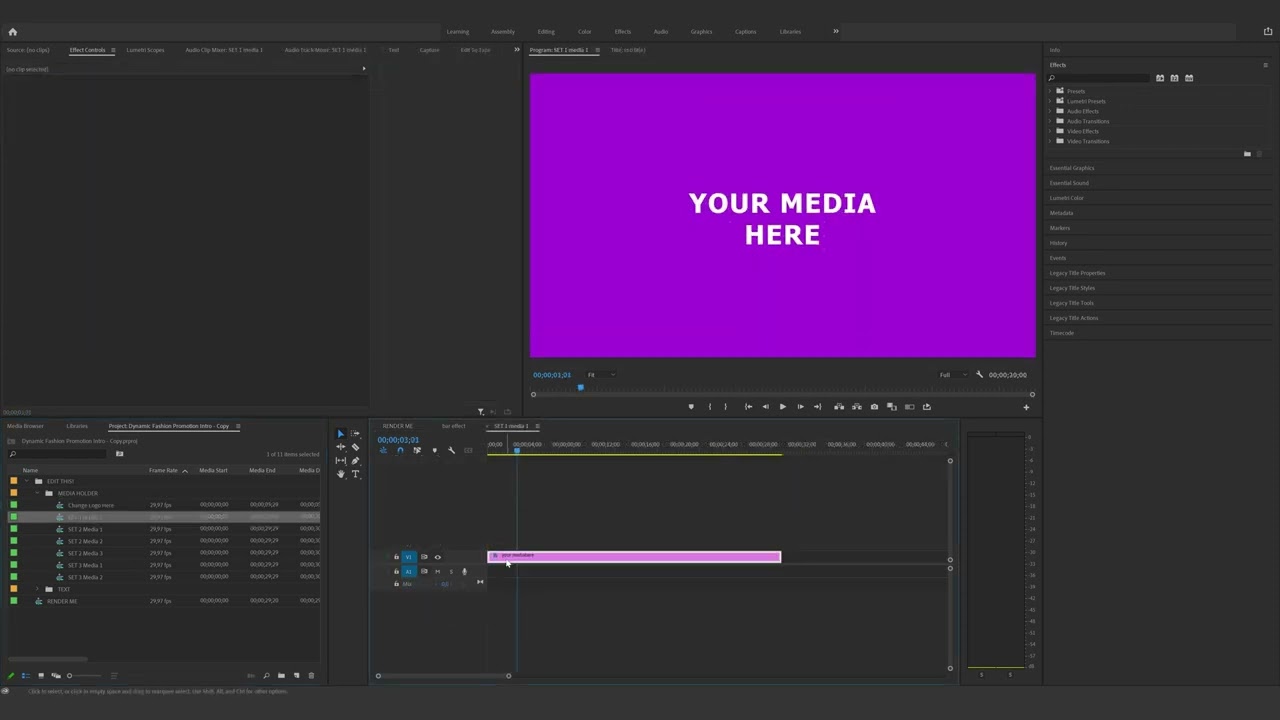
Task: Expand the TEXT bin
Action: [x=37, y=589]
